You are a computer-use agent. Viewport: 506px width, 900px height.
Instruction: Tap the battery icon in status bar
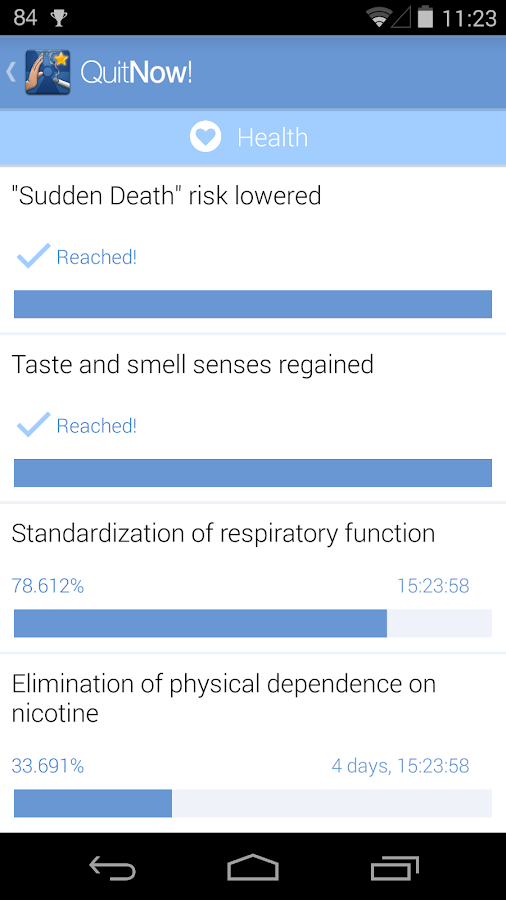point(425,17)
